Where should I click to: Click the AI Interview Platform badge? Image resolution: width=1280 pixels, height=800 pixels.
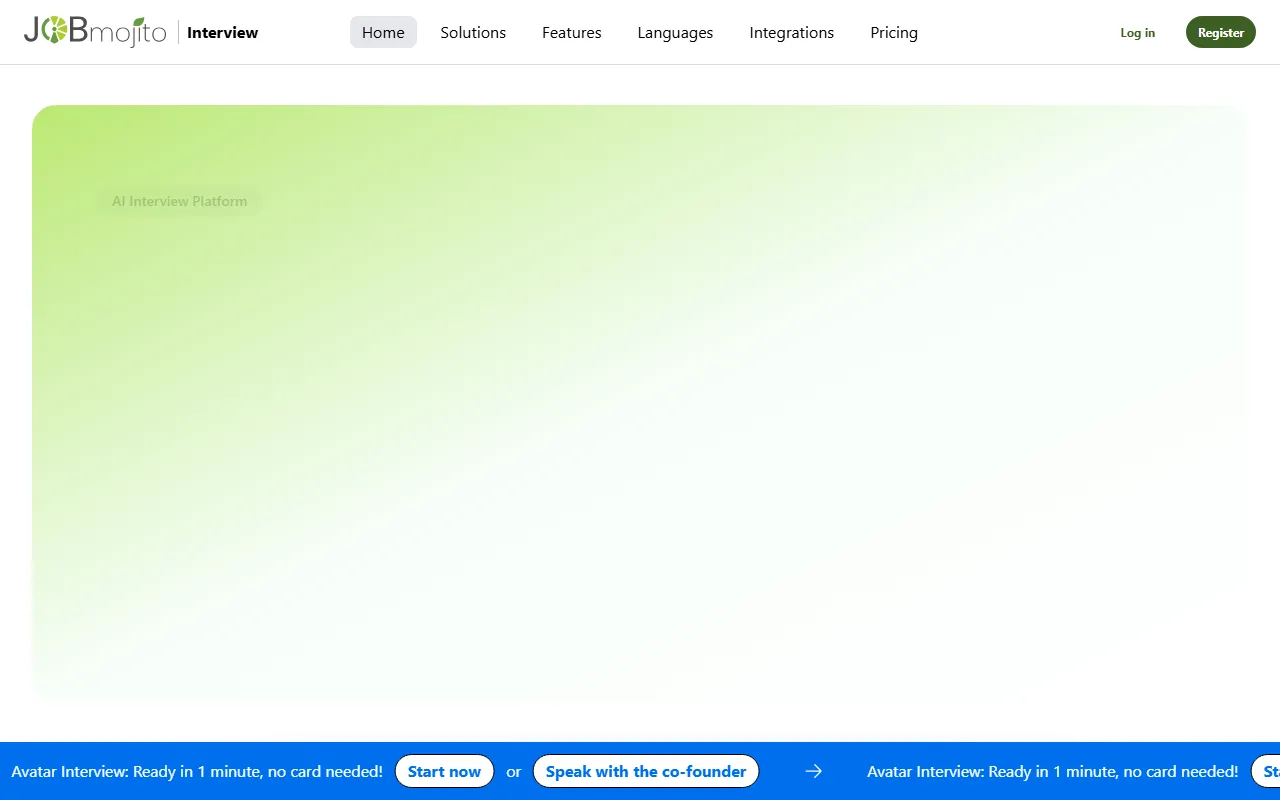pos(179,201)
